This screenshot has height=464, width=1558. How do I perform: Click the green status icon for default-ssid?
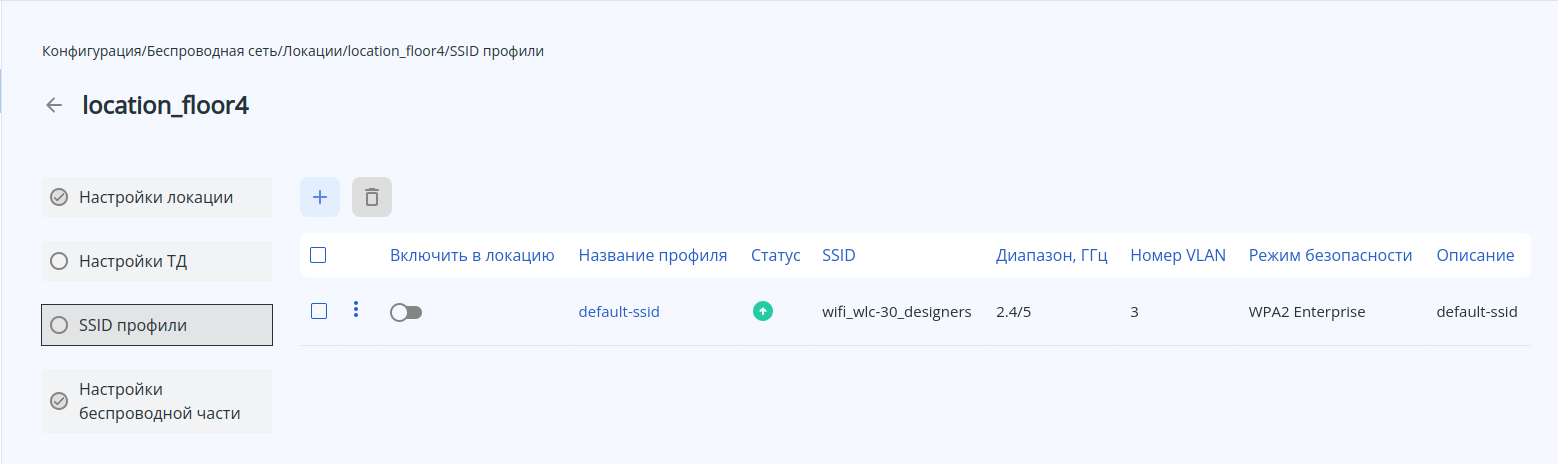pyautogui.click(x=763, y=311)
